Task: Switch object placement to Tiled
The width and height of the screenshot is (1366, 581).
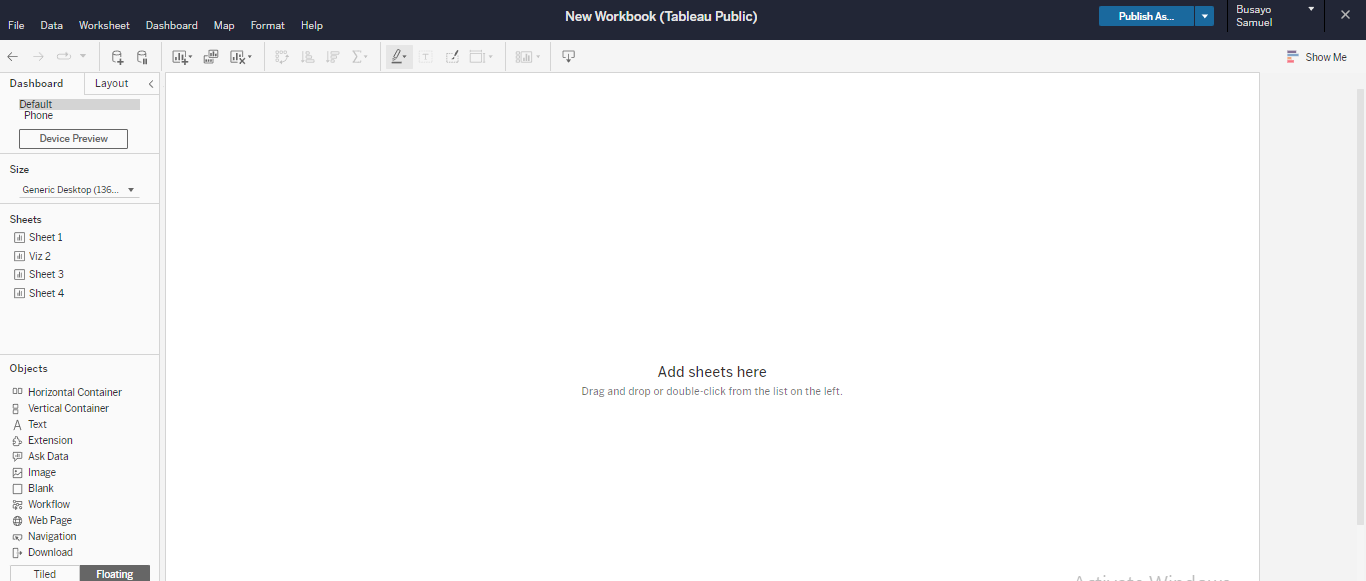Action: pos(45,574)
